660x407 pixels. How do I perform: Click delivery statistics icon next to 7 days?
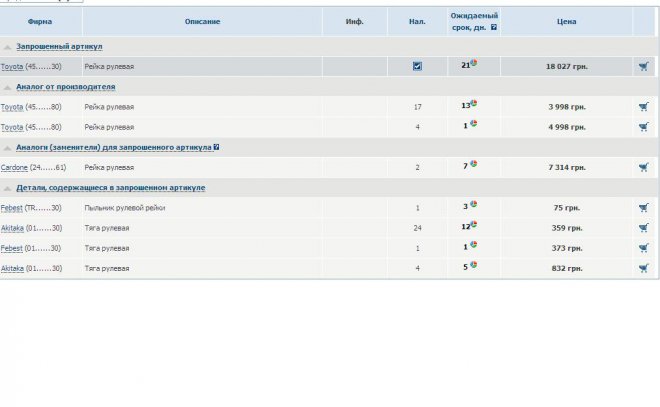pyautogui.click(x=473, y=164)
